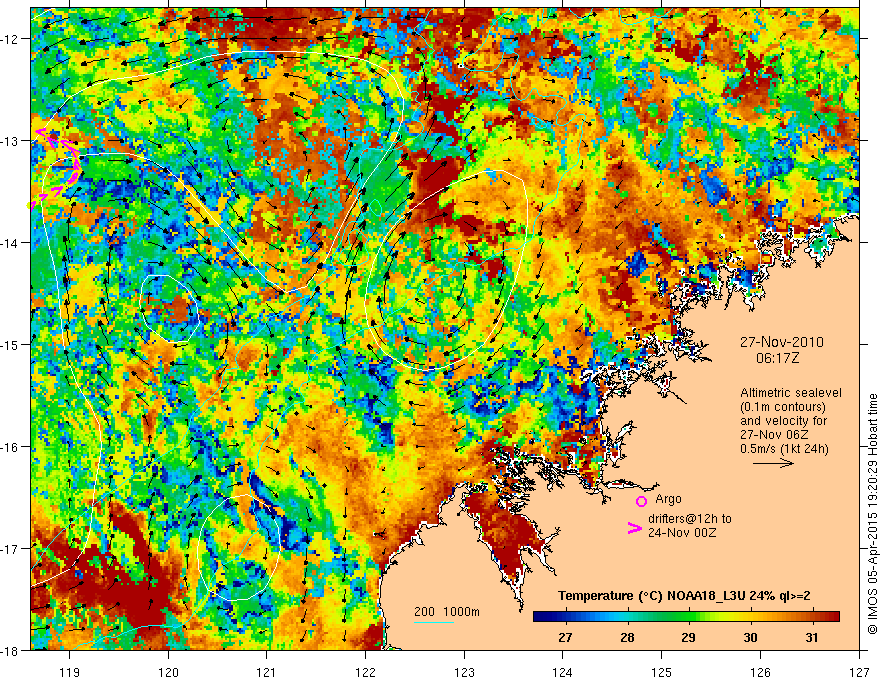Image resolution: width=880 pixels, height=680 pixels.
Task: Click the longitude axis label '121'
Action: 266,672
